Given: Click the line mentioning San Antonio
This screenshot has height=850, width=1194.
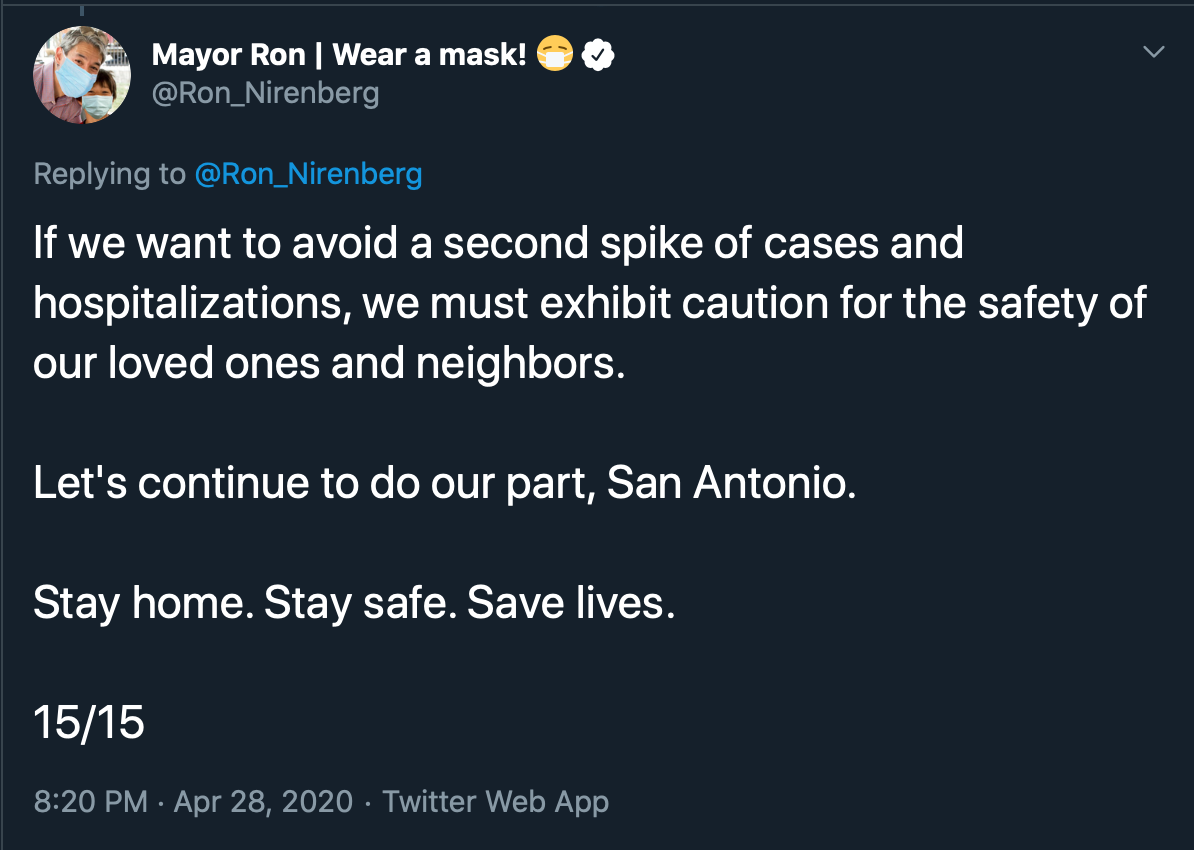Looking at the screenshot, I should coord(444,483).
